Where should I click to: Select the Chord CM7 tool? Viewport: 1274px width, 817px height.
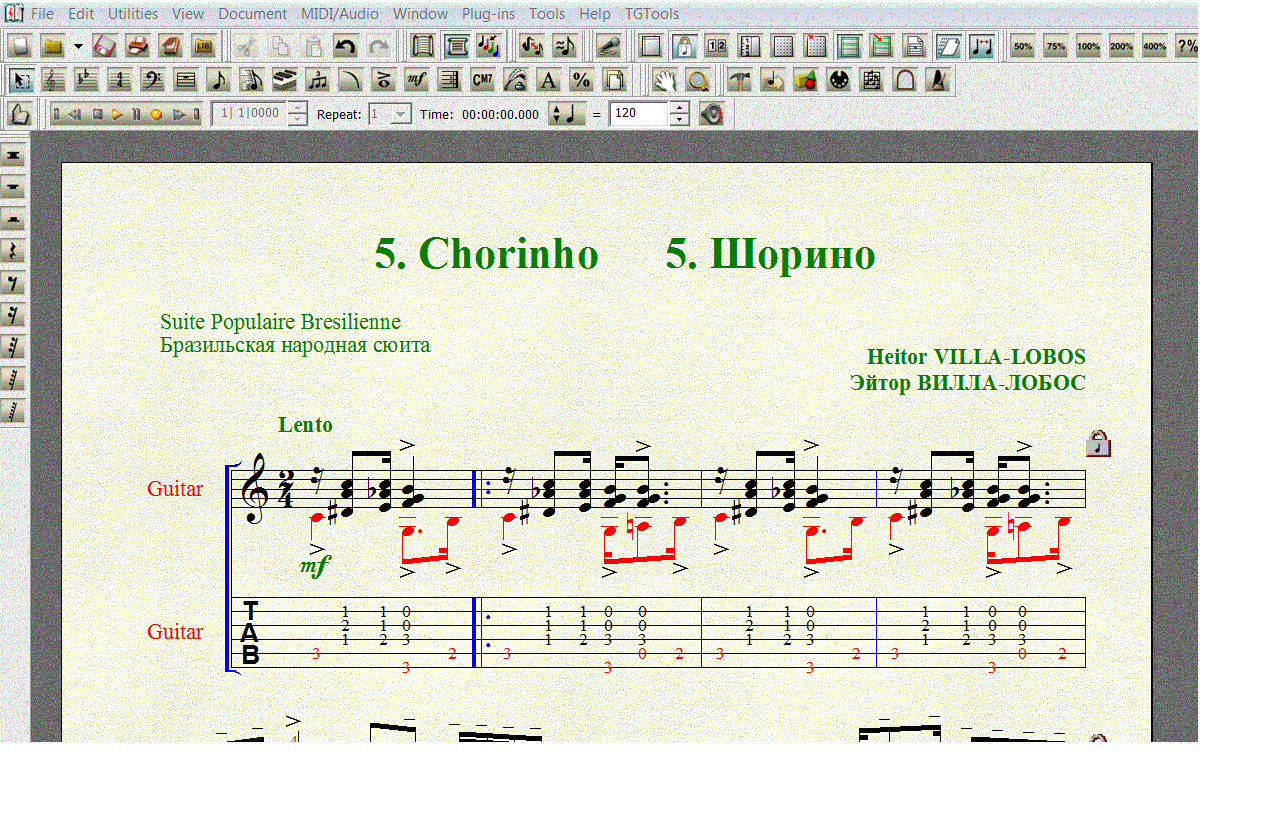[483, 80]
